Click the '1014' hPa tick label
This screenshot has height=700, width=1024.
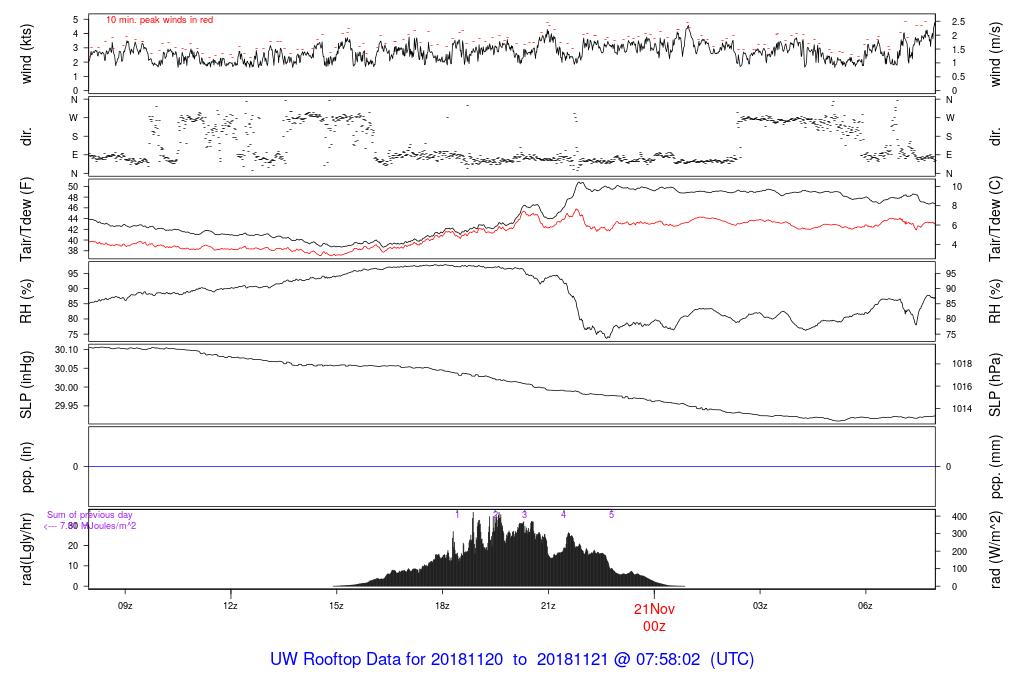tap(962, 409)
